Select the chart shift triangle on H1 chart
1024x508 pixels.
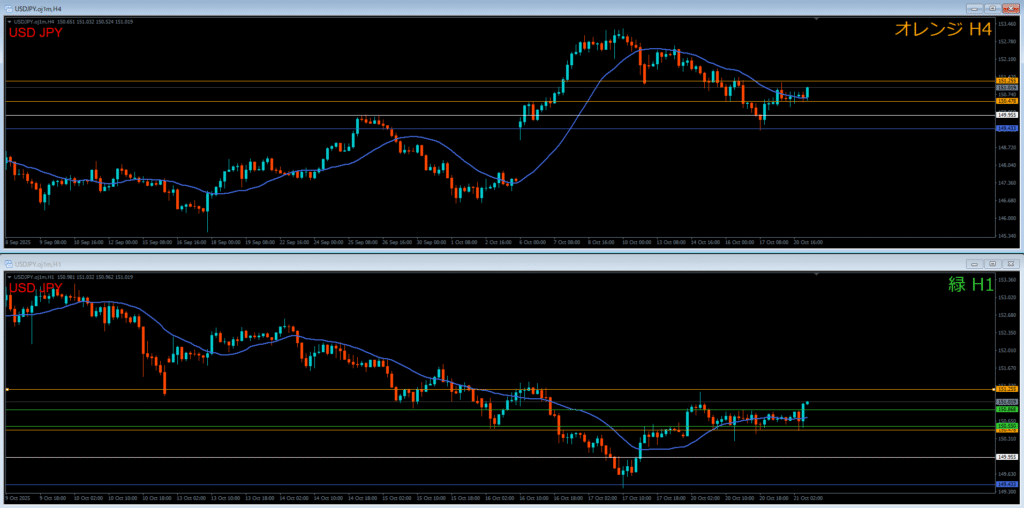pos(817,276)
